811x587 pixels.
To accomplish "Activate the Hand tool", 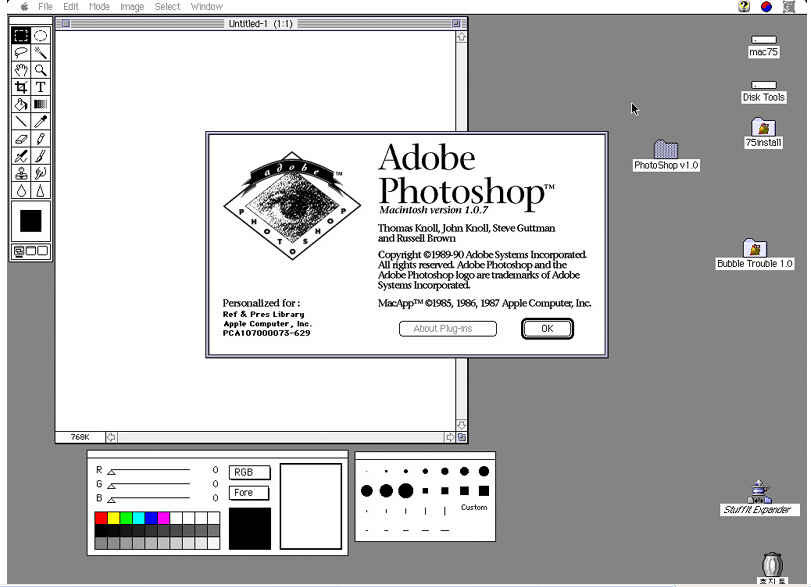I will [x=21, y=70].
